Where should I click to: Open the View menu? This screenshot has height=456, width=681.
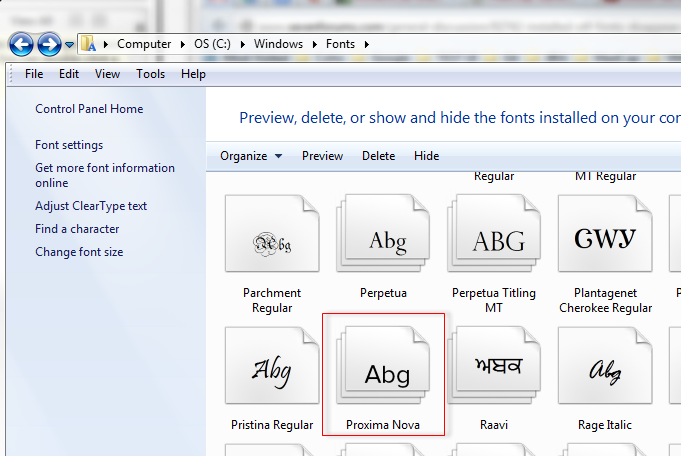click(107, 74)
